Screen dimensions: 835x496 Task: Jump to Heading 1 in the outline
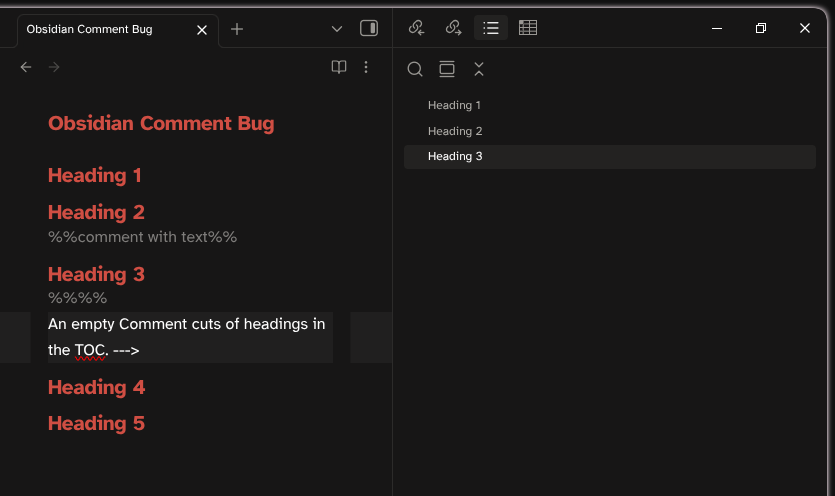455,105
